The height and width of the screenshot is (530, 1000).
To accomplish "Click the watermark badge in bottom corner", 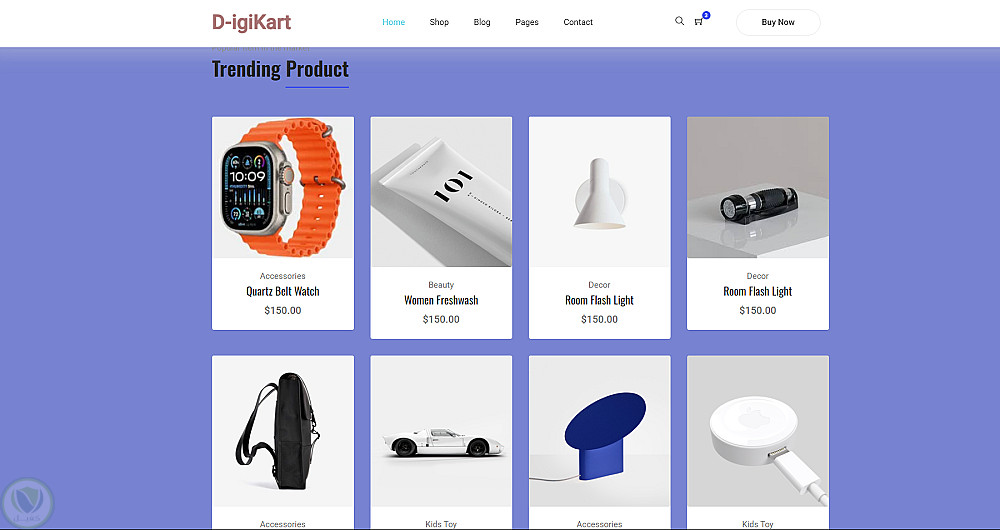I will tap(27, 502).
